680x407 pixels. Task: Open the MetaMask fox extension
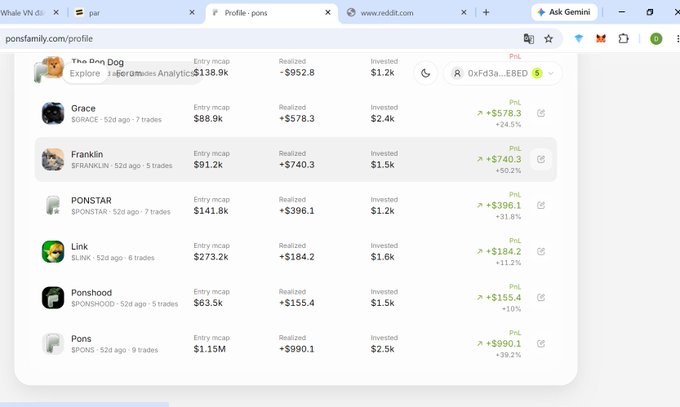[601, 39]
